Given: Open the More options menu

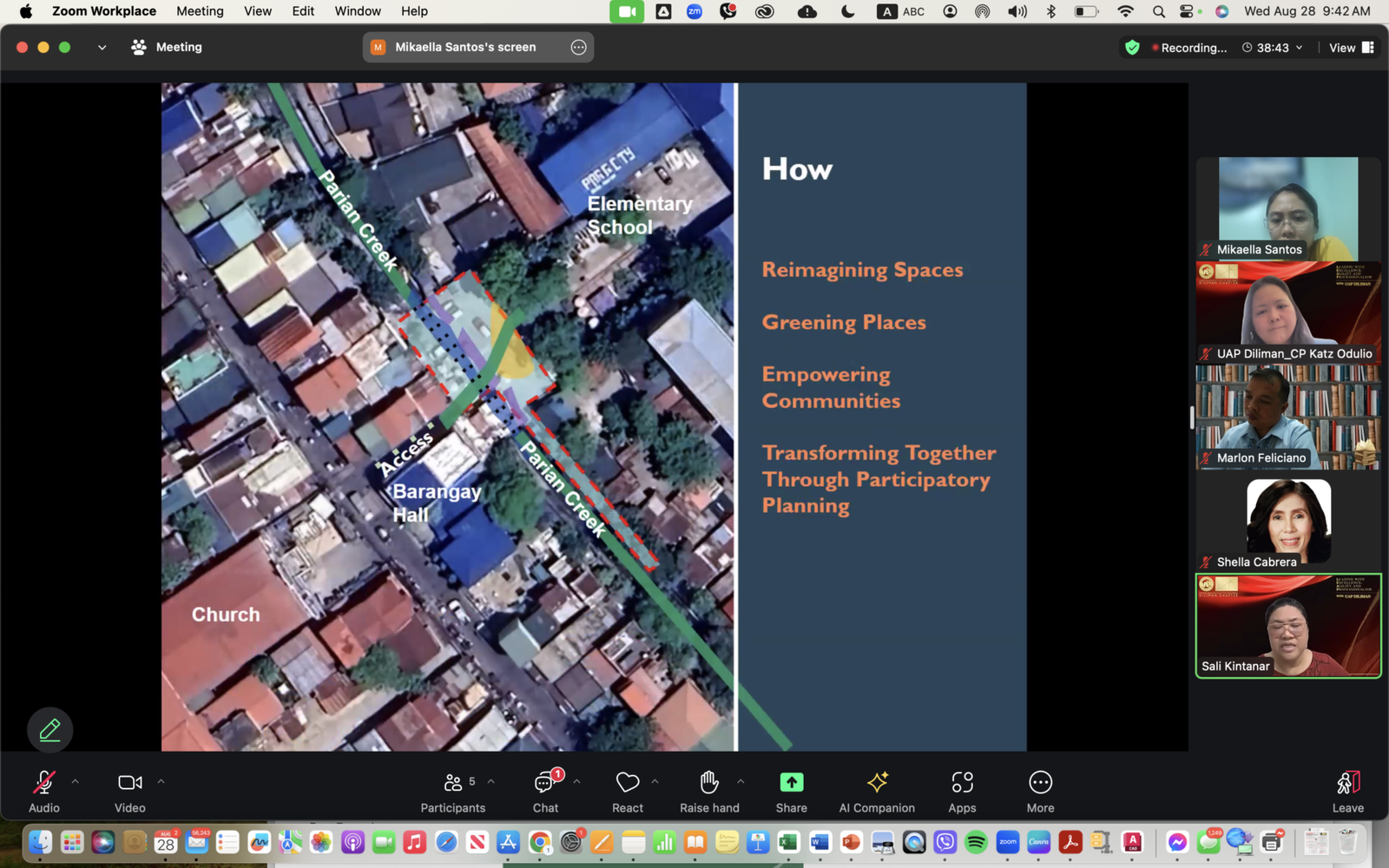Looking at the screenshot, I should point(1040,792).
